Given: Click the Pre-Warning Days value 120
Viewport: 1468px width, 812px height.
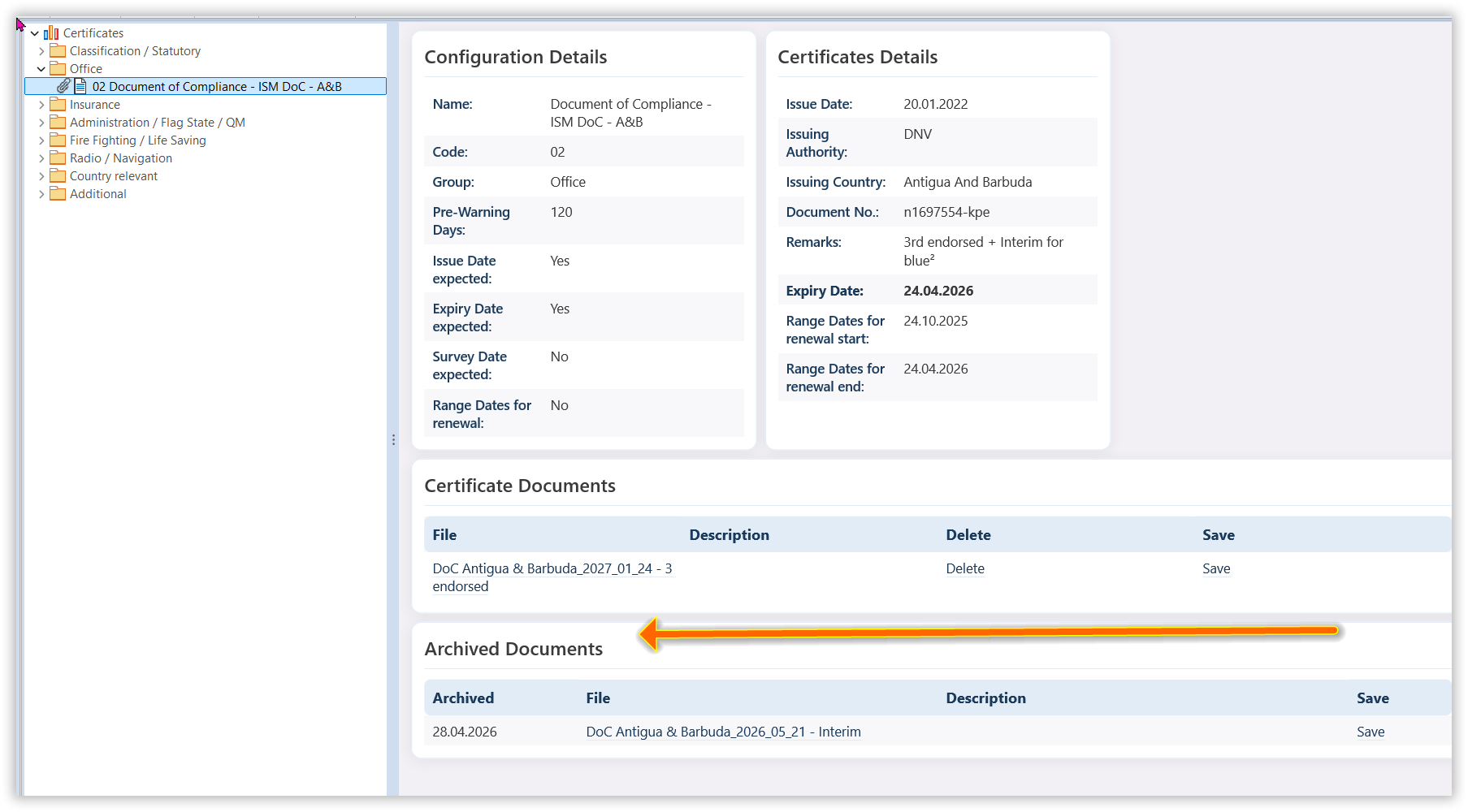Looking at the screenshot, I should click(x=561, y=212).
